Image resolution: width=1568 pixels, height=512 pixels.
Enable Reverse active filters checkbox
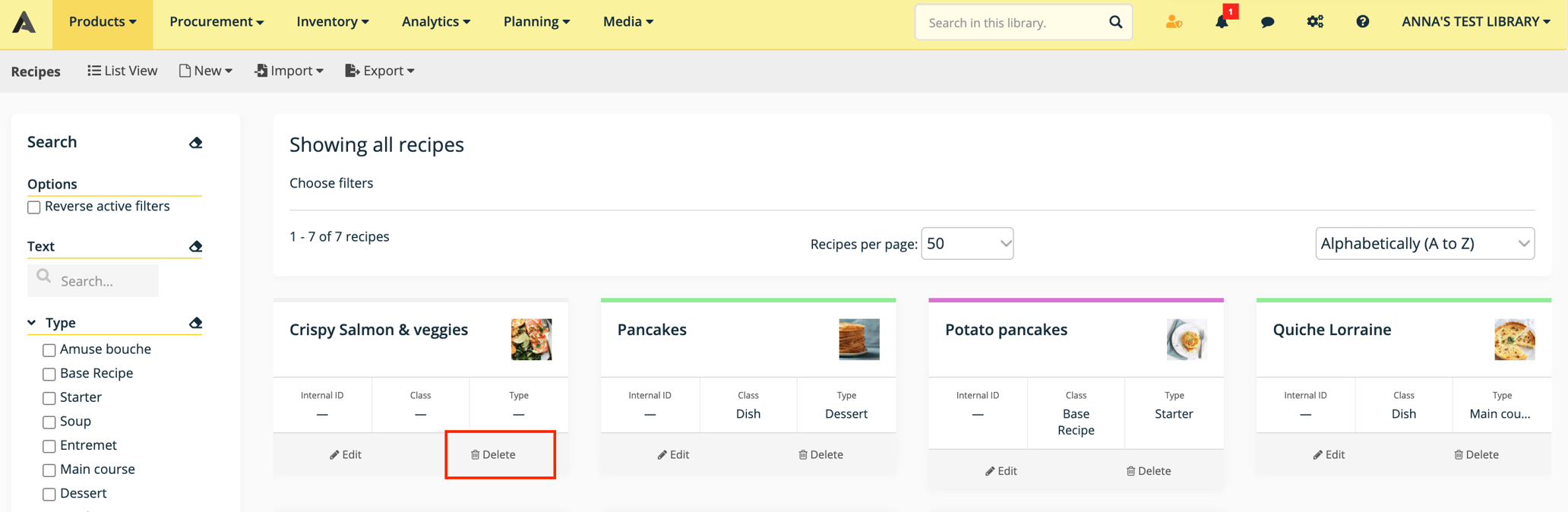(34, 207)
